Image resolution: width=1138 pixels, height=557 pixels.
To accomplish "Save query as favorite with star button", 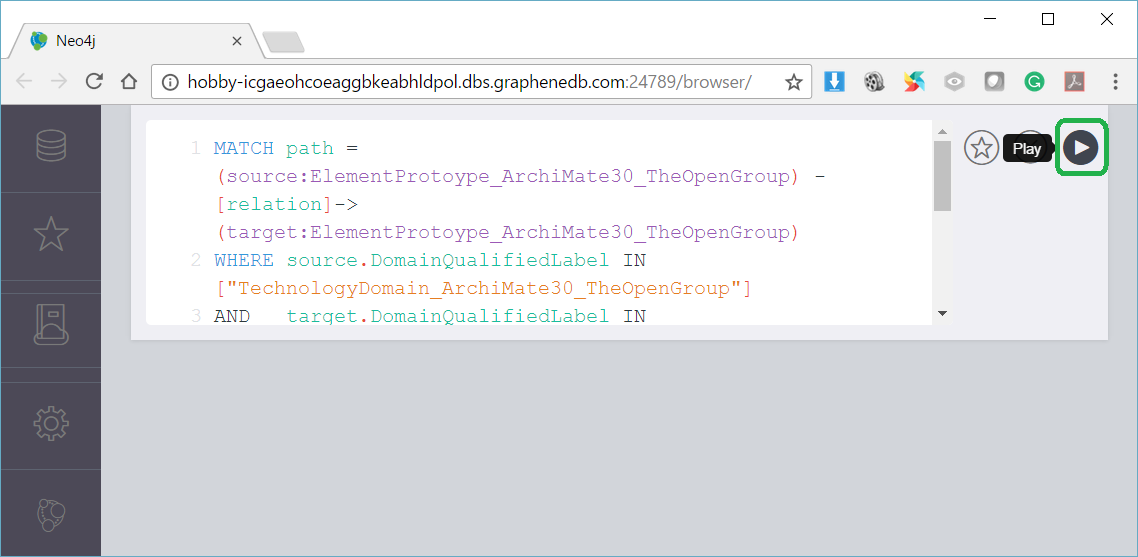I will pos(981,148).
